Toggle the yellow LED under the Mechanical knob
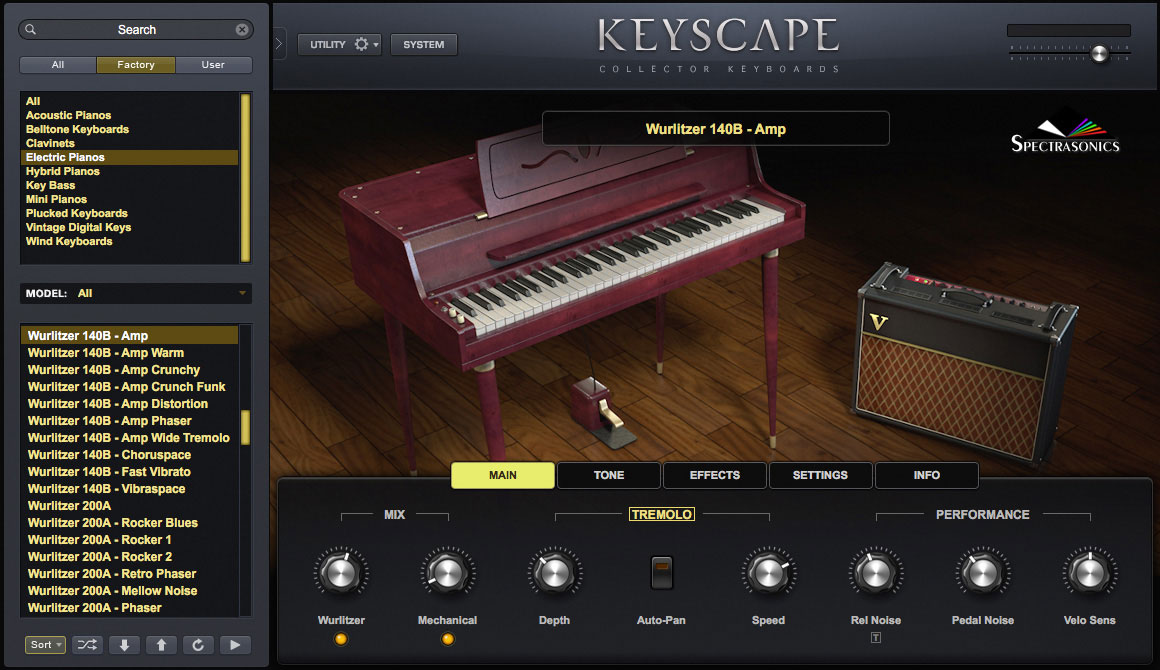This screenshot has width=1160, height=670. [x=447, y=638]
